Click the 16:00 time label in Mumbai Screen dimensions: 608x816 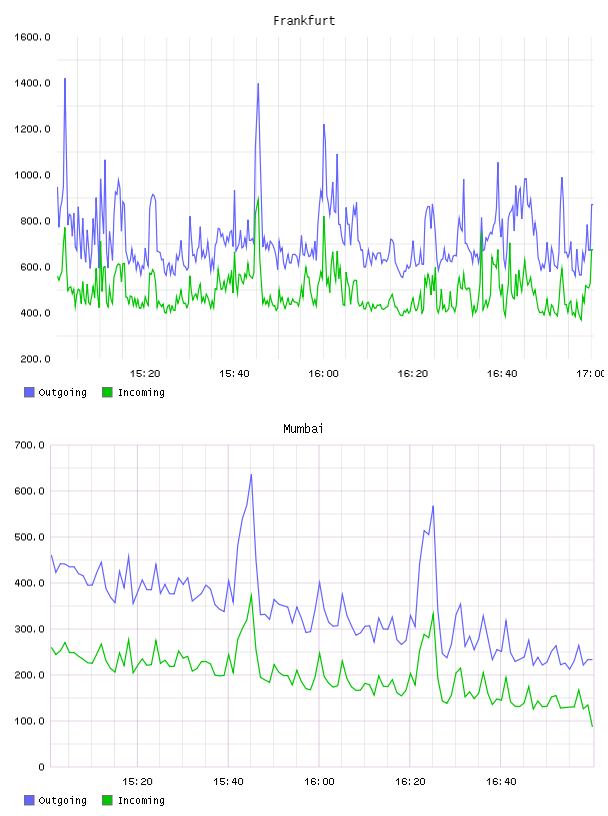coord(319,782)
